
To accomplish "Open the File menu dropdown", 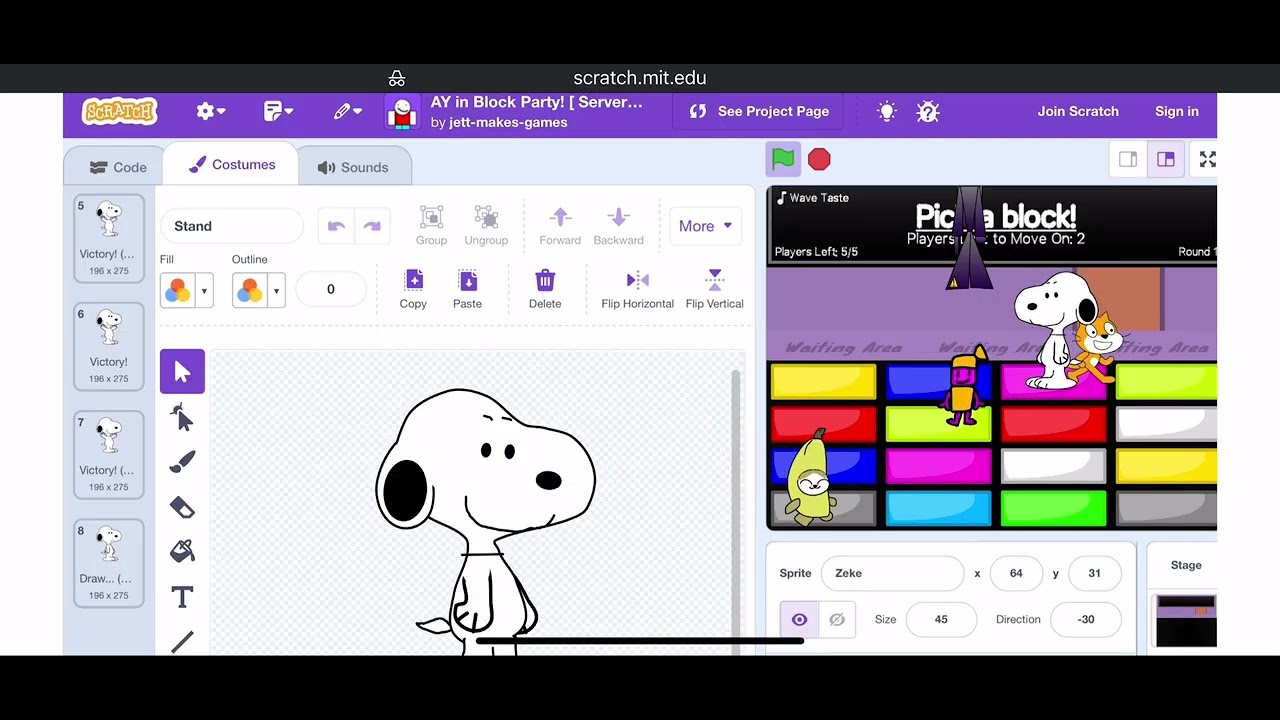I will [x=277, y=111].
